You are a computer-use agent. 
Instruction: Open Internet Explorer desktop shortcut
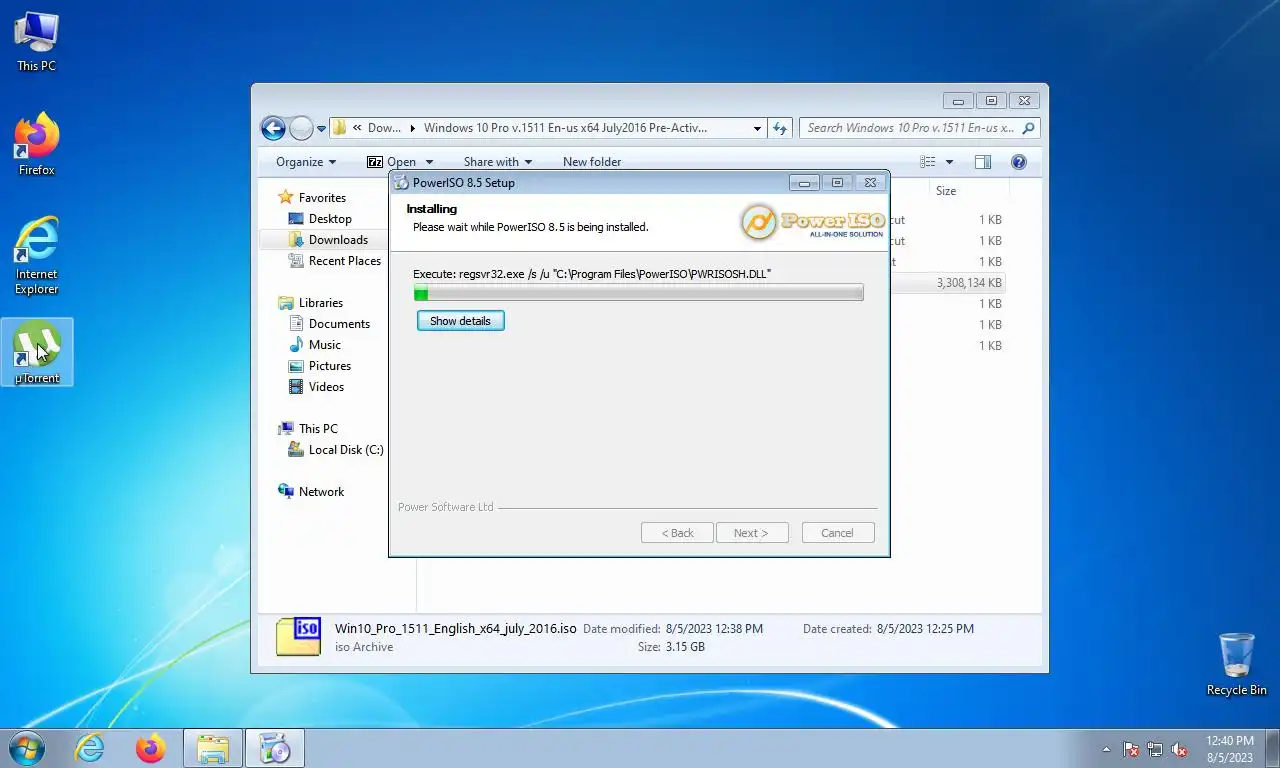(36, 256)
